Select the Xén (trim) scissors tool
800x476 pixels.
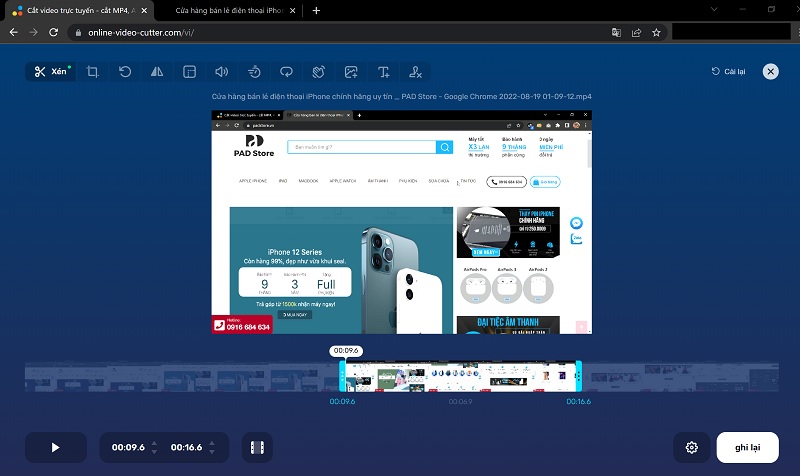point(49,72)
